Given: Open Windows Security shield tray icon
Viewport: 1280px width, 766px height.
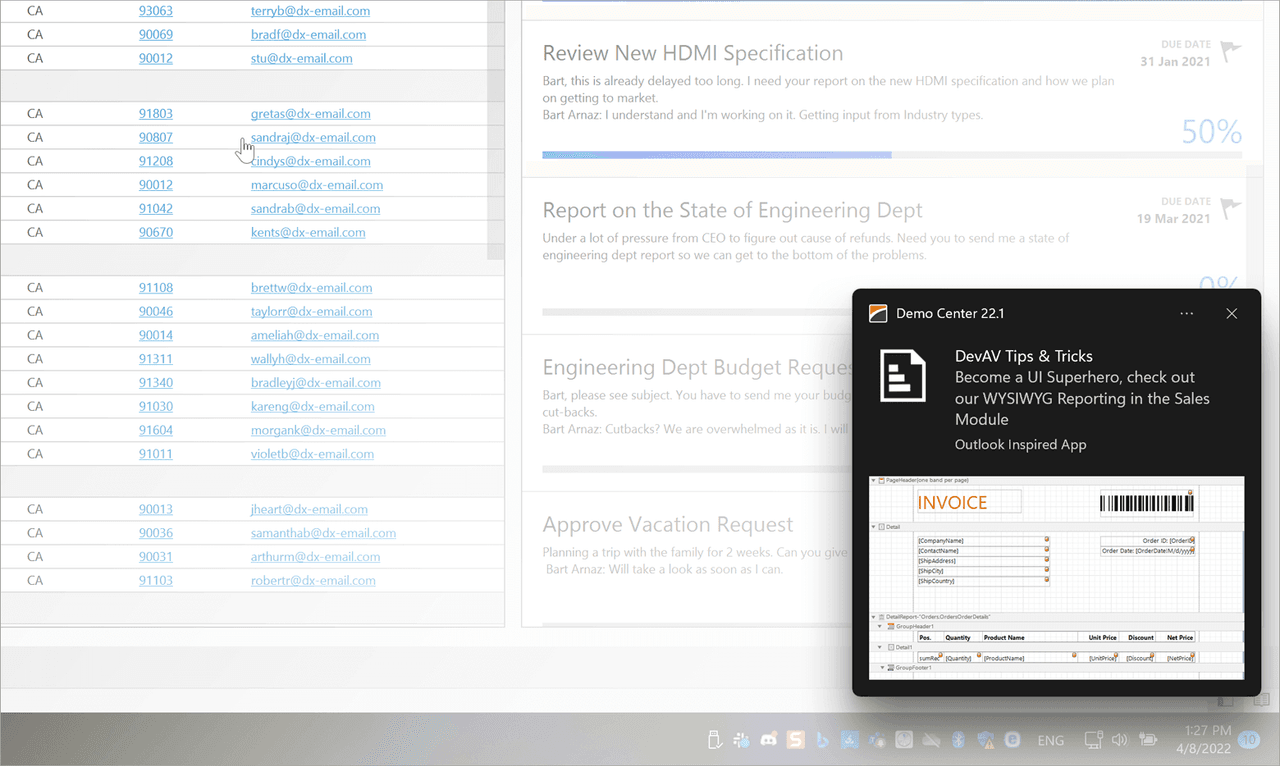Looking at the screenshot, I should 985,740.
